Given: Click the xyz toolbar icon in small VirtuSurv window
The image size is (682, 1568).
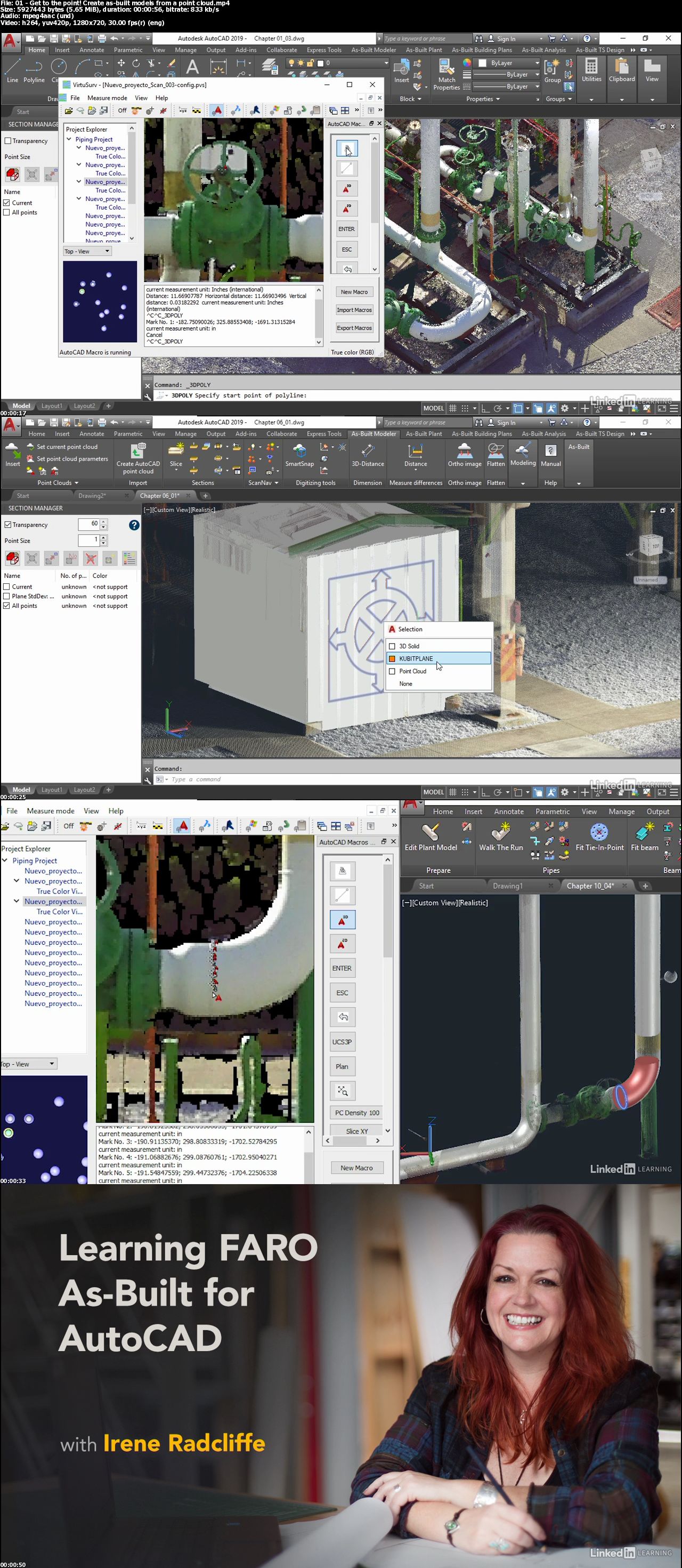Looking at the screenshot, I should click(x=183, y=110).
